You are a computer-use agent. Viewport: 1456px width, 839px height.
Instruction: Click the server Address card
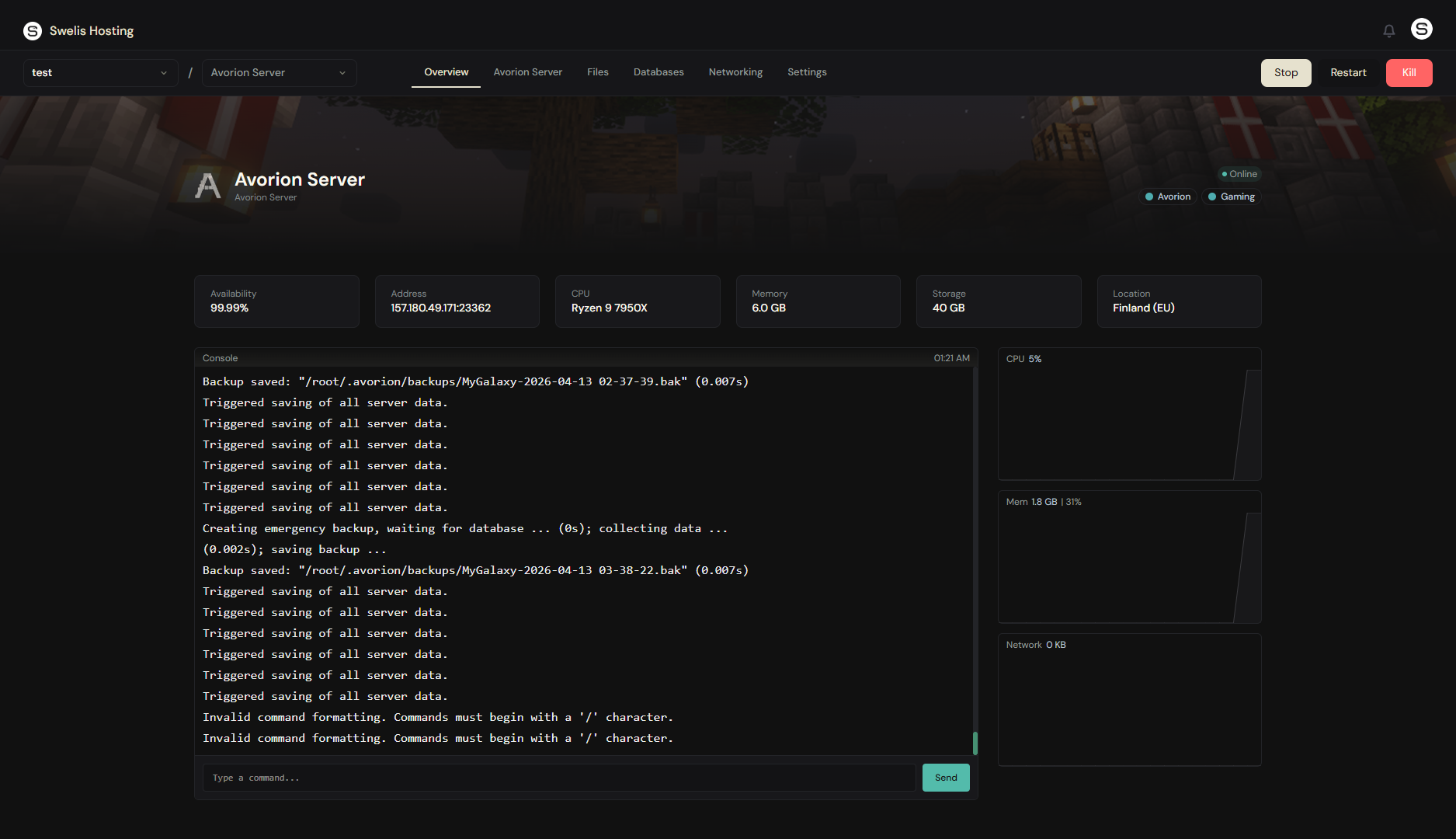coord(457,301)
